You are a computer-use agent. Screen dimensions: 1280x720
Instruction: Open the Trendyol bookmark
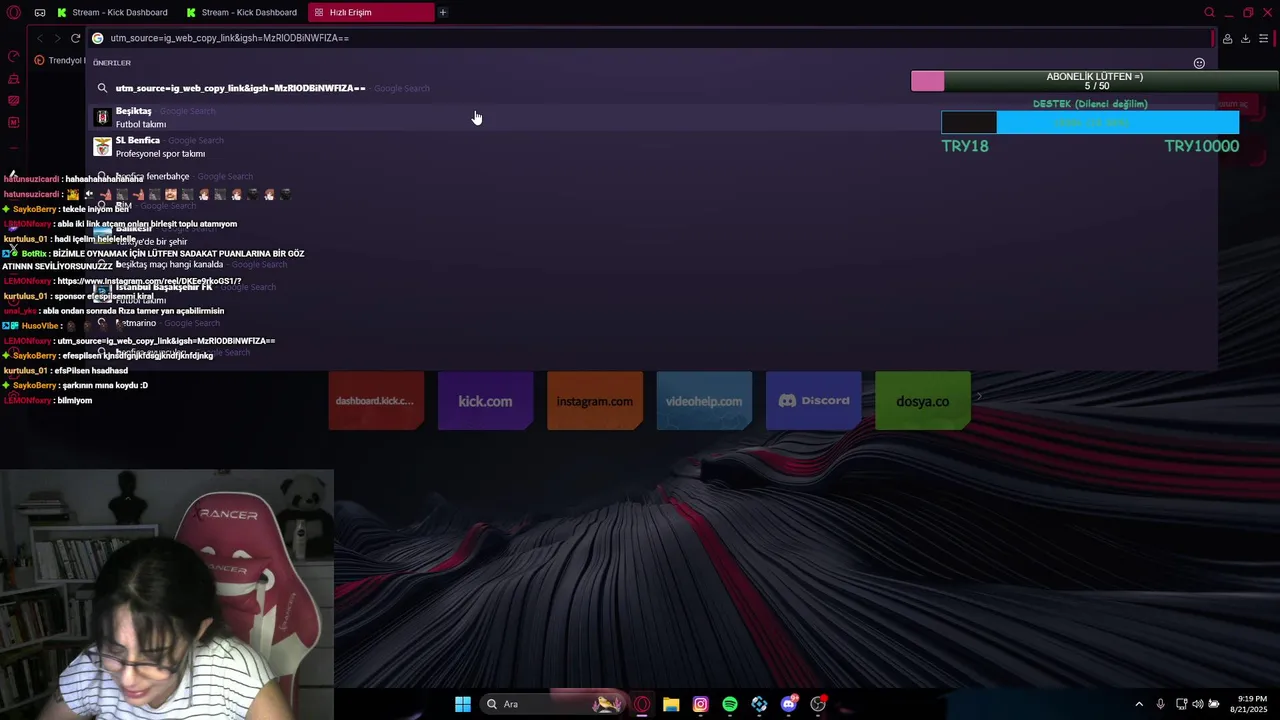(x=60, y=60)
